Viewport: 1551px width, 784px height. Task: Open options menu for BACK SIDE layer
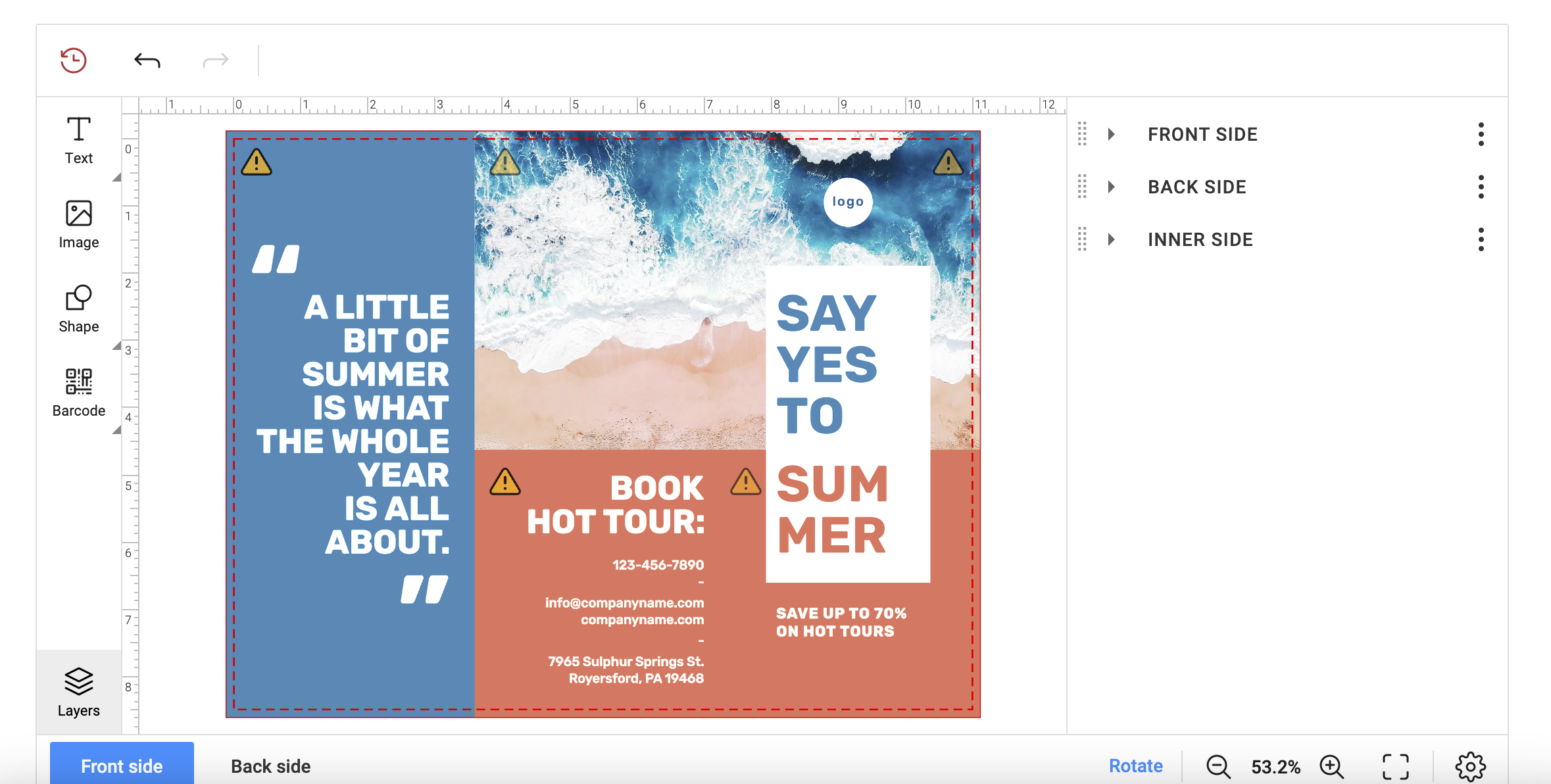tap(1481, 187)
